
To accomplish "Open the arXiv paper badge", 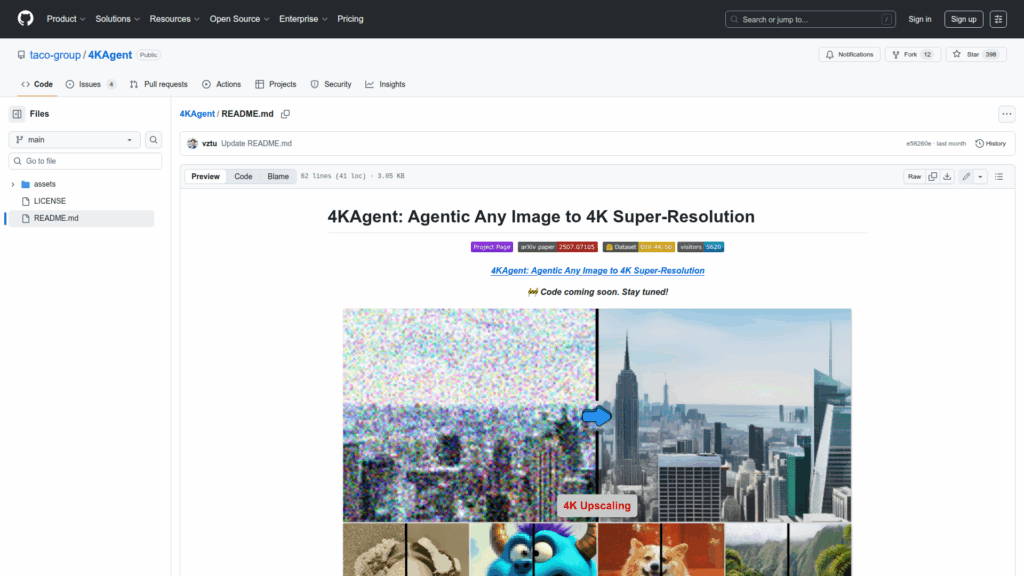I will 557,247.
